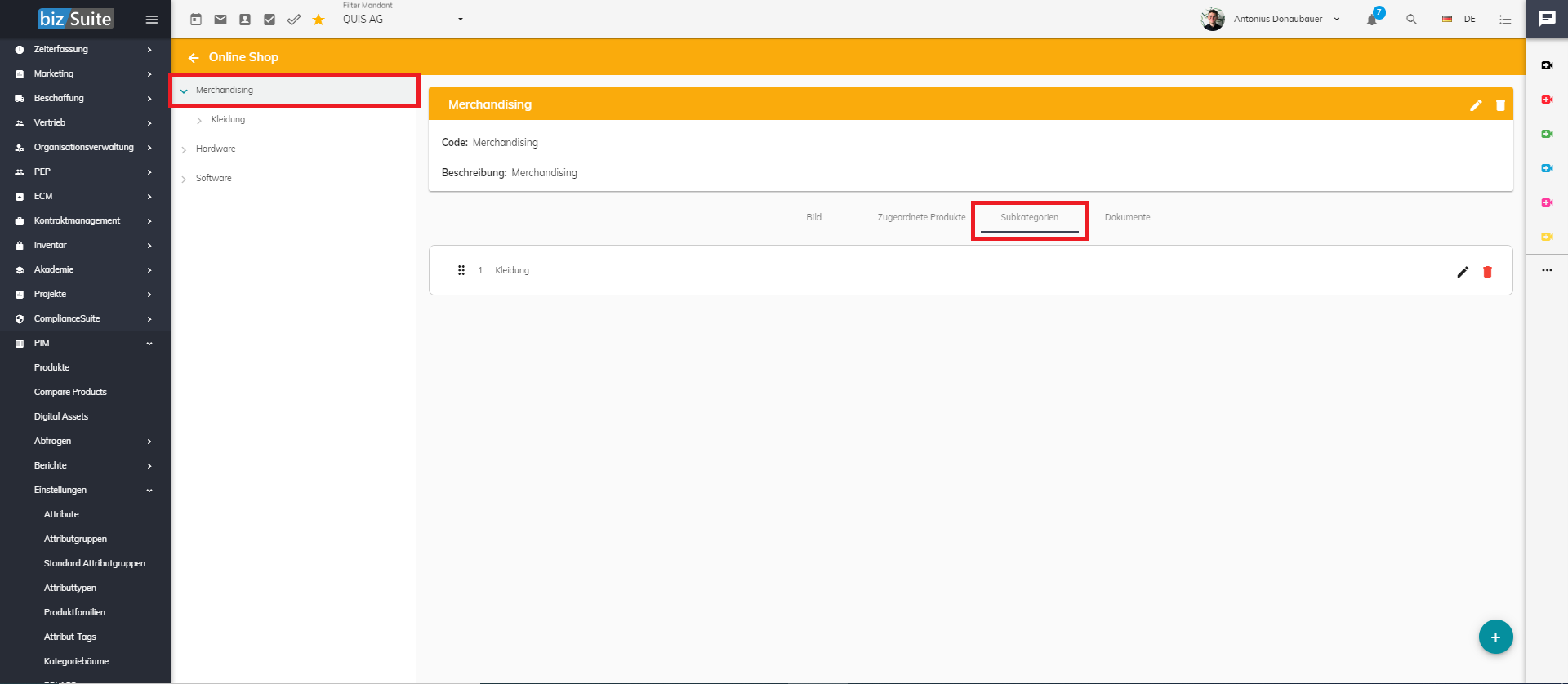Edit Merchandising category via header pencil
Viewport: 1568px width, 684px height.
click(1476, 105)
